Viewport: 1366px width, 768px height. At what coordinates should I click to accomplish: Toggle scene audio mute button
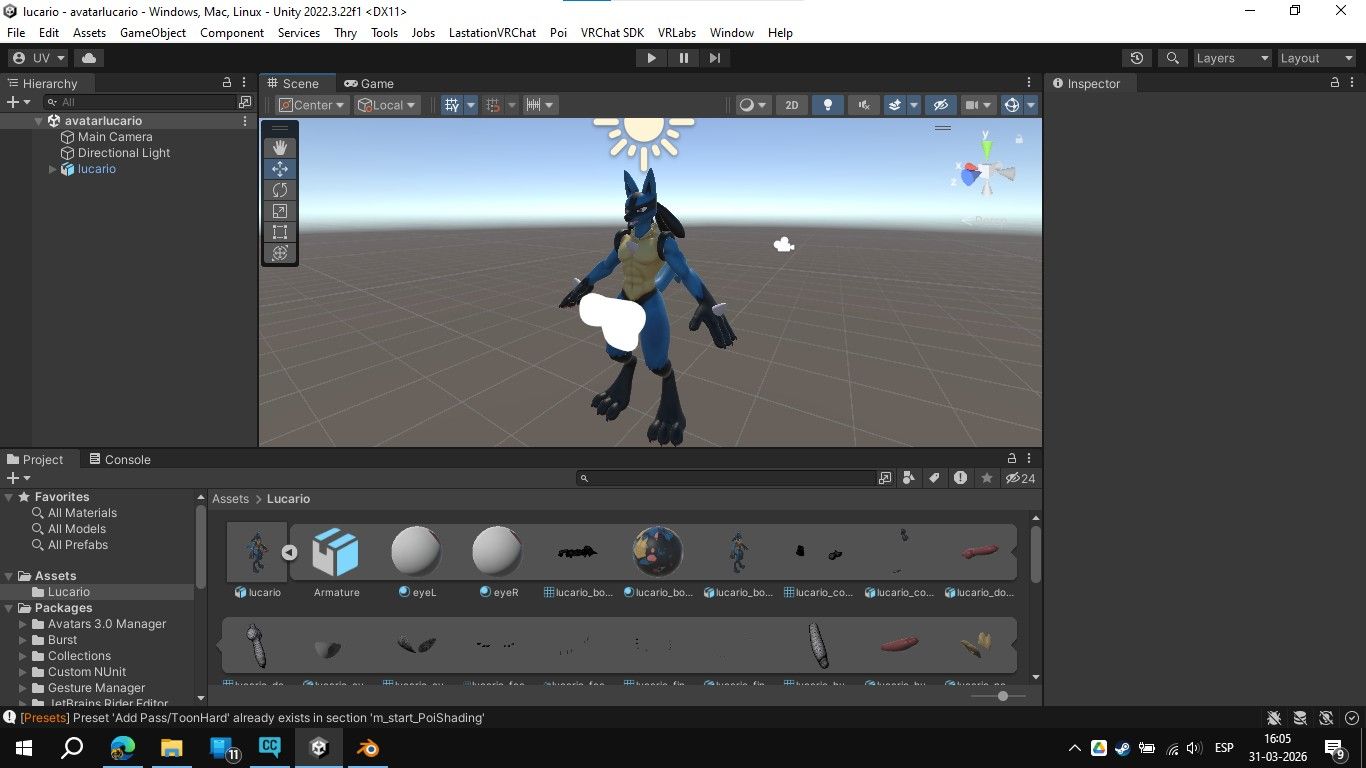pos(863,105)
